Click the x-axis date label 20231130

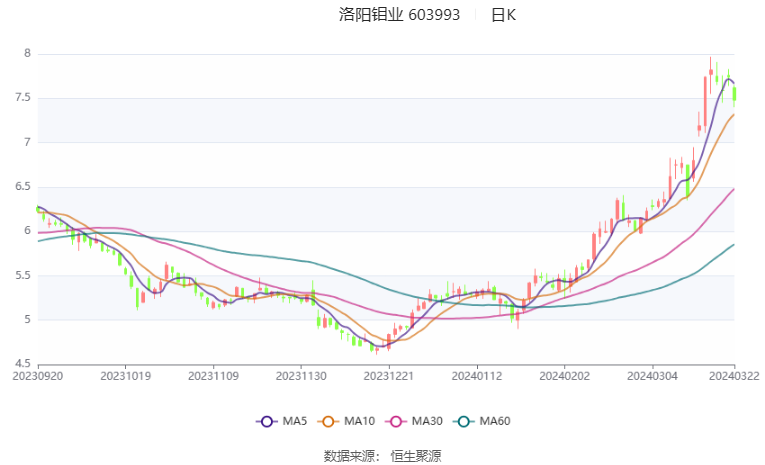coord(301,376)
